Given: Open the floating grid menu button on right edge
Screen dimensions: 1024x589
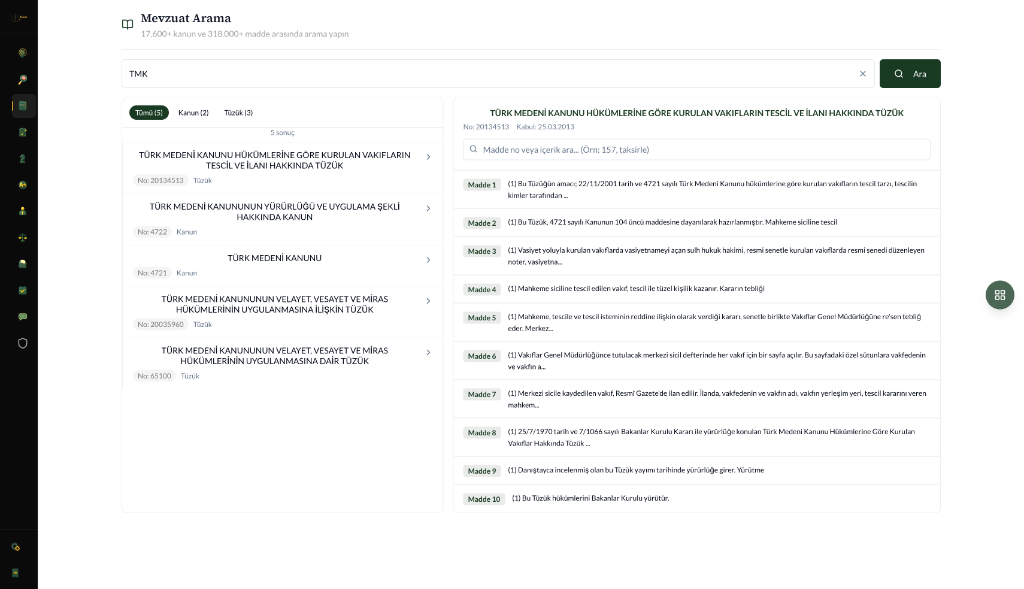Looking at the screenshot, I should (x=999, y=294).
